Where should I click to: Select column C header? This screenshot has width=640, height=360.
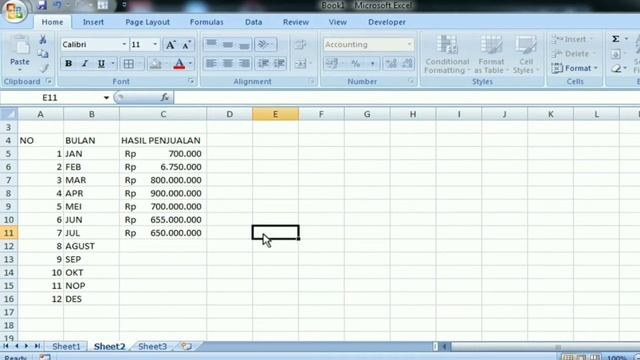(x=163, y=114)
